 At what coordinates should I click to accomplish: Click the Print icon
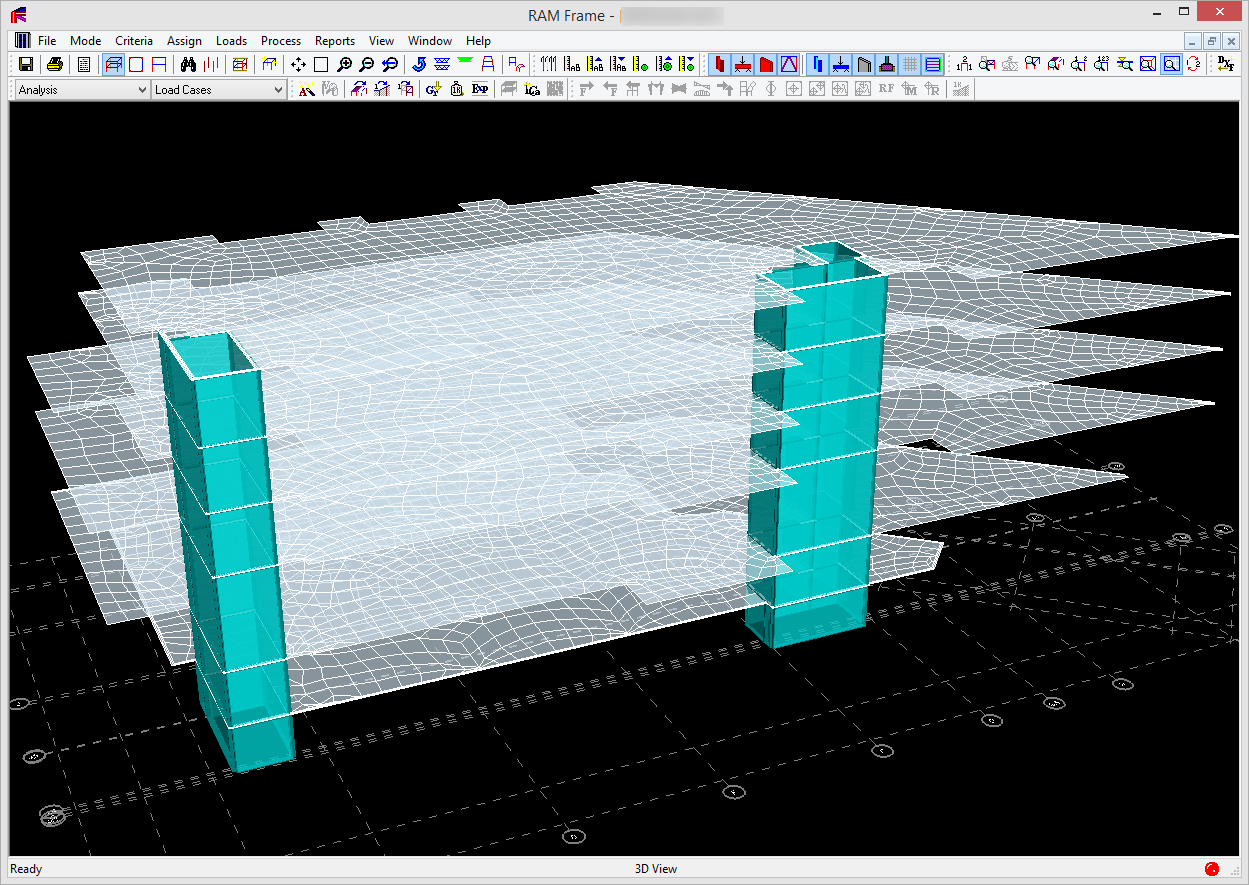55,64
